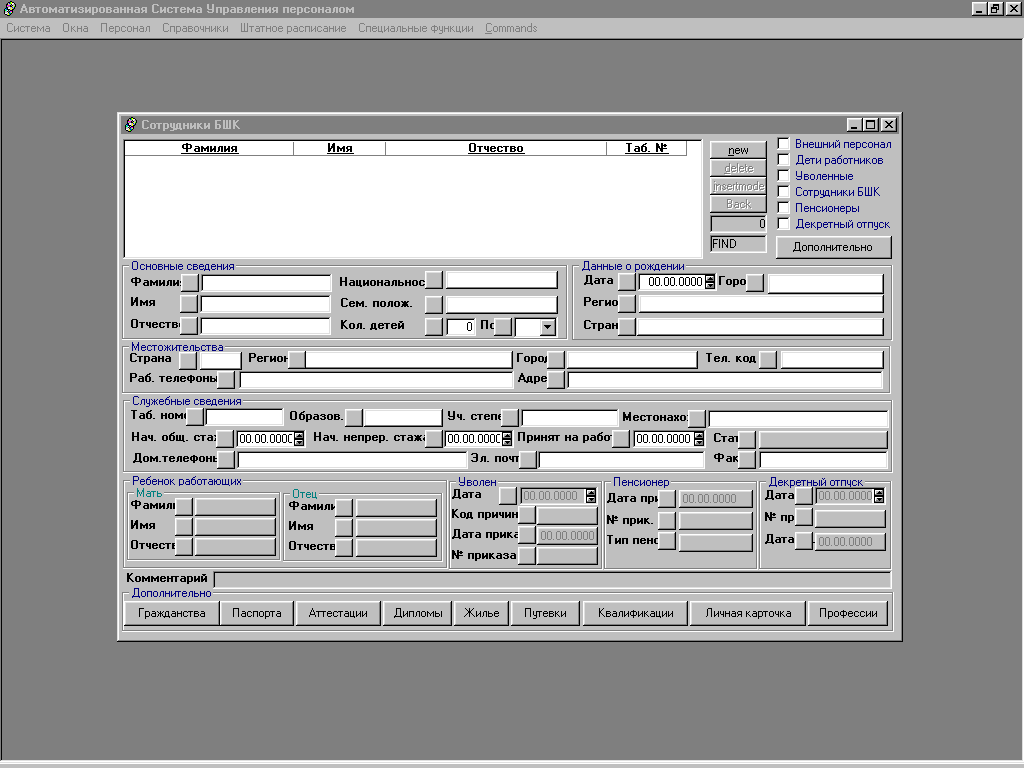This screenshot has width=1024, height=768.
Task: Click the spinner on Принят на работу date
Action: pos(699,439)
